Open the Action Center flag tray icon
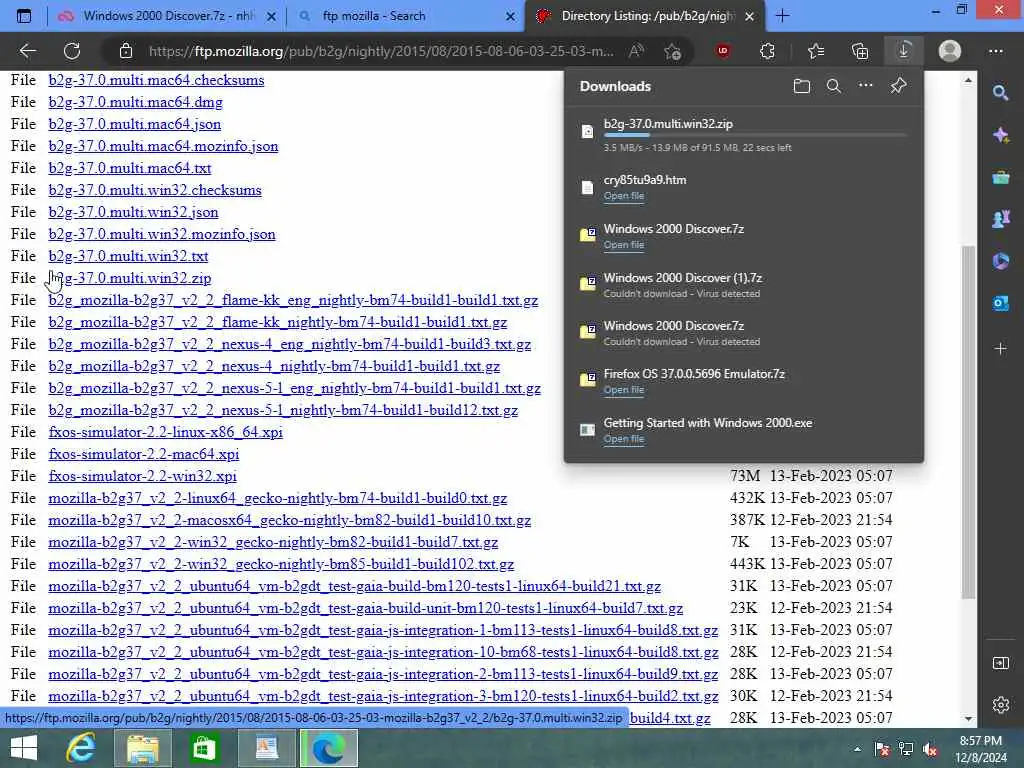The width and height of the screenshot is (1024, 768). tap(882, 749)
